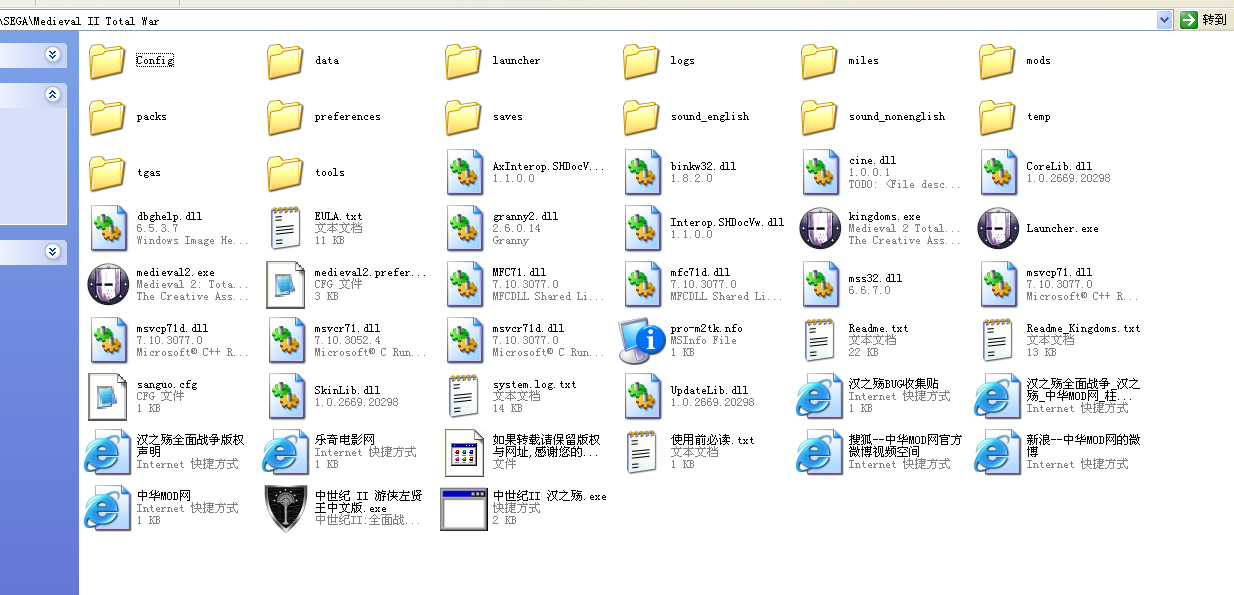The image size is (1234, 595).
Task: Open the data folder
Action: pyautogui.click(x=284, y=60)
